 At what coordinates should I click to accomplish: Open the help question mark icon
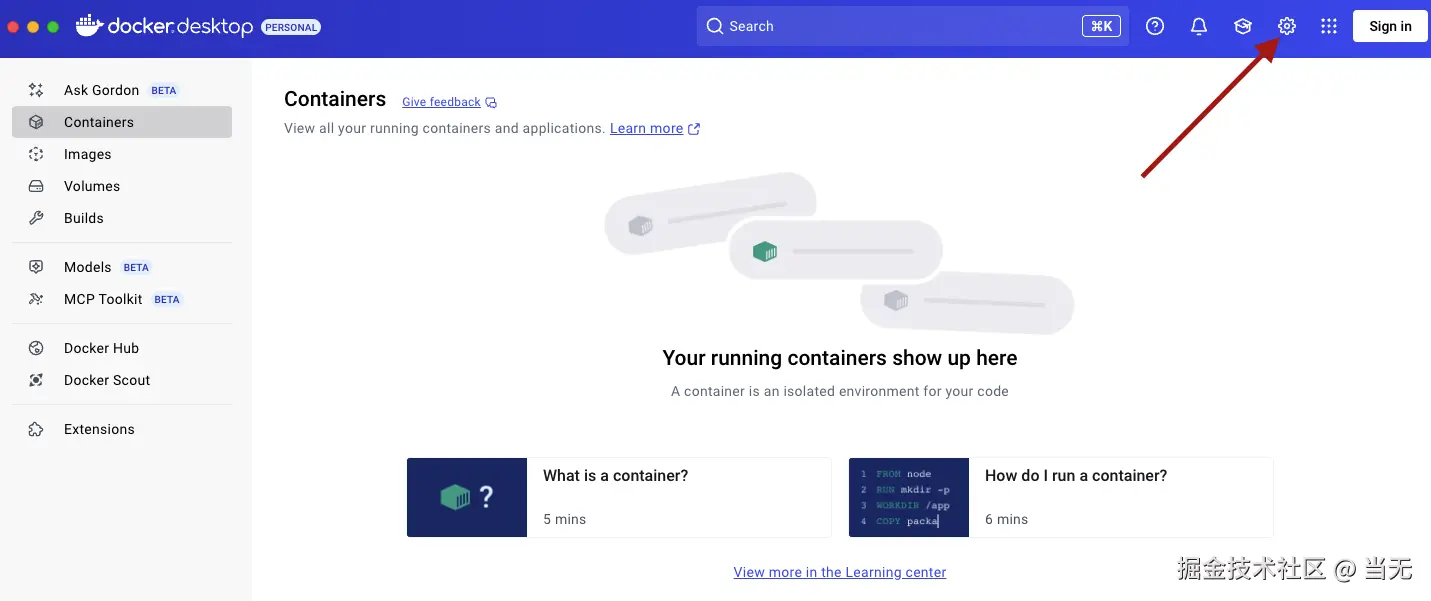tap(1155, 26)
